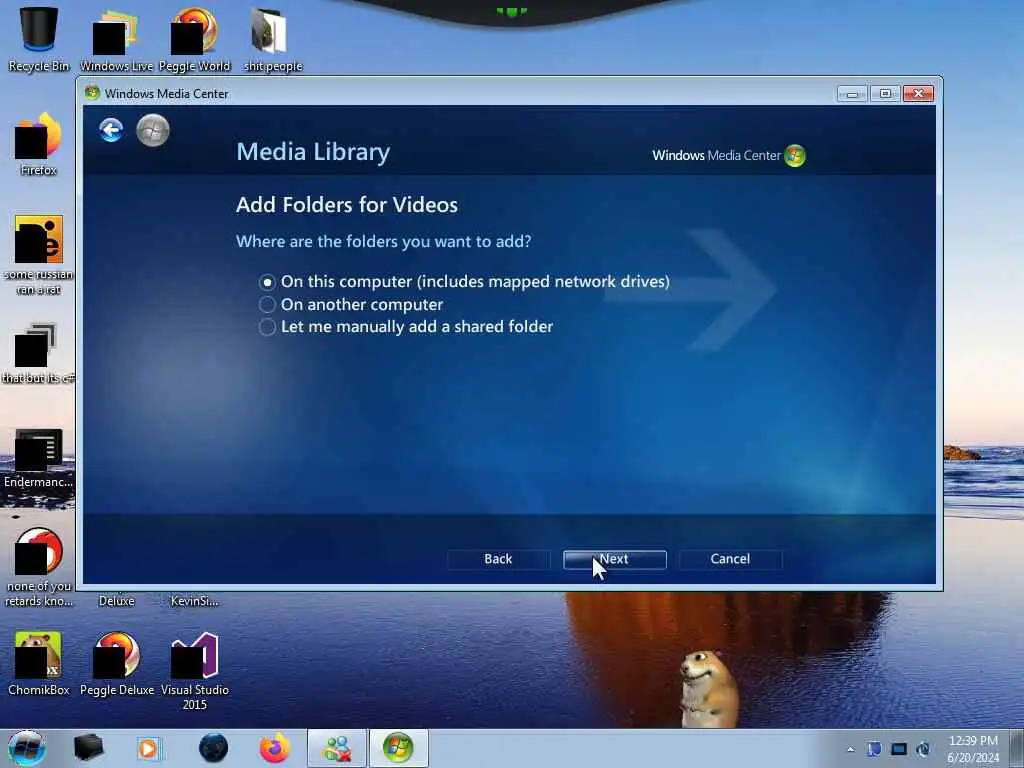
Task: Click the Windows Media Center taskbar button
Action: (x=398, y=748)
